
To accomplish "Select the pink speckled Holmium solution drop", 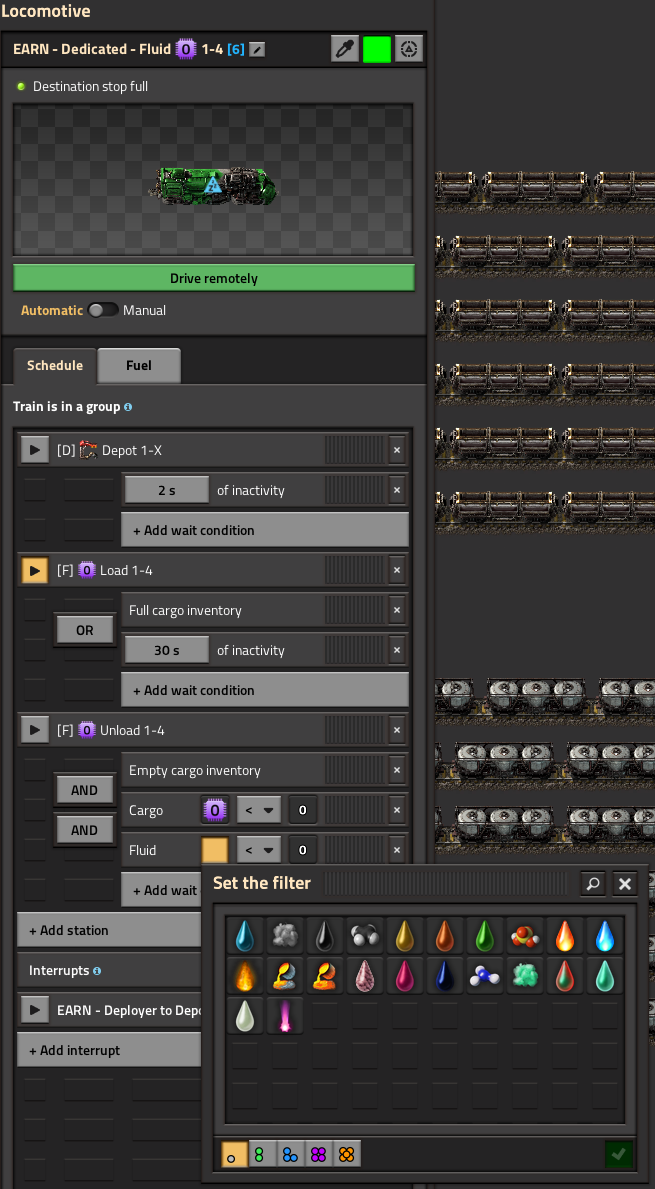I will pyautogui.click(x=364, y=975).
